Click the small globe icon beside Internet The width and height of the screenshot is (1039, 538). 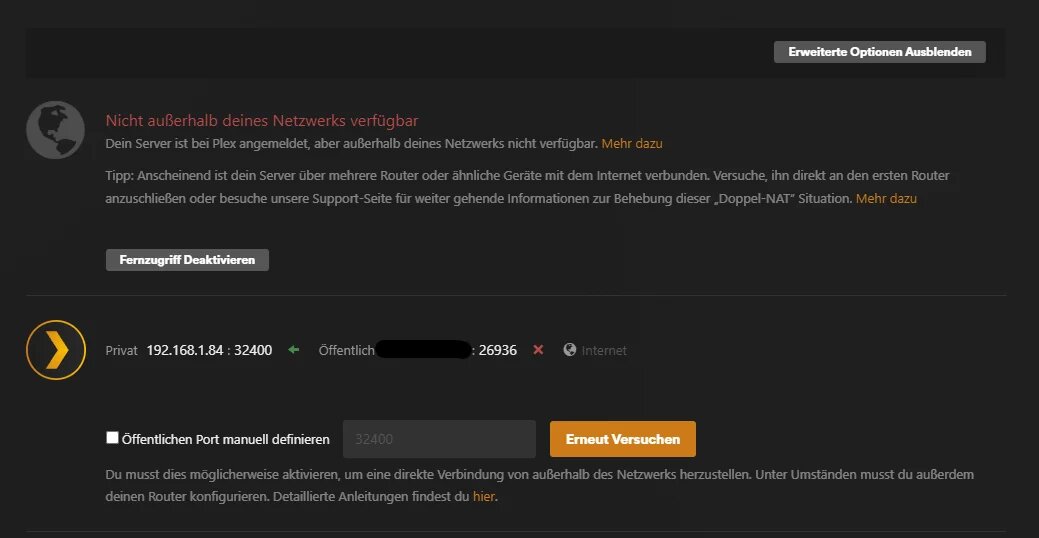[570, 350]
